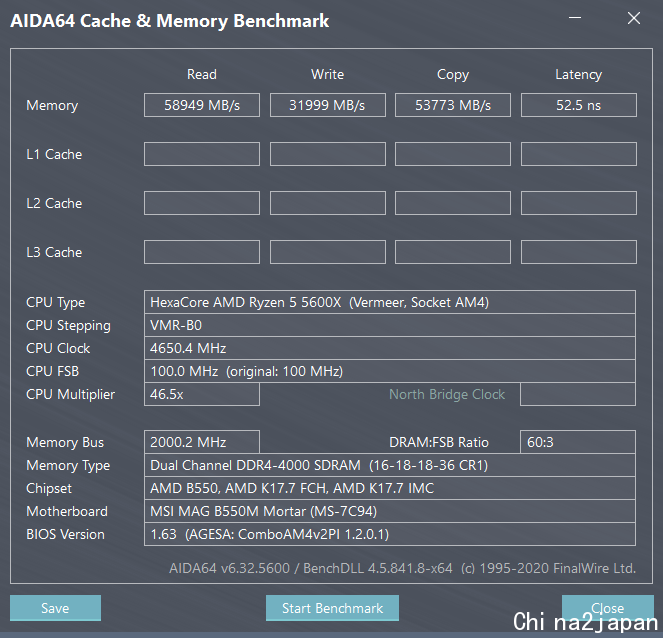Click the CPU FSB value 100.0 MHz
663x638 pixels.
click(390, 371)
